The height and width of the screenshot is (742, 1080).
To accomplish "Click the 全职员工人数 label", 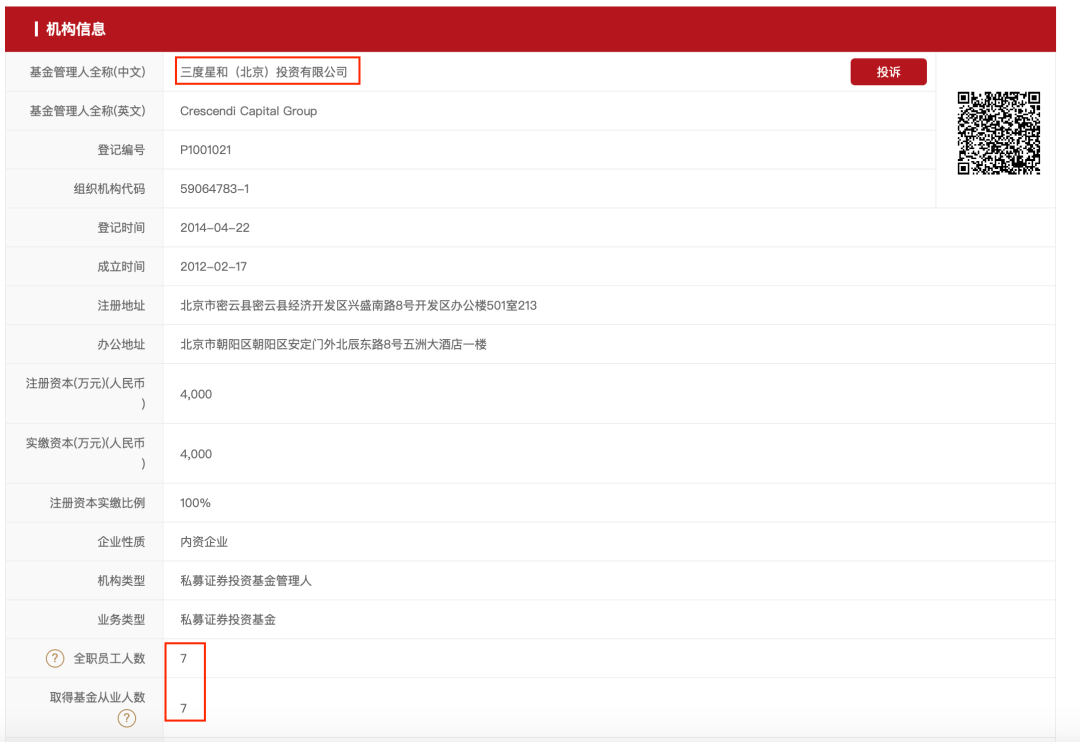I will (x=110, y=659).
